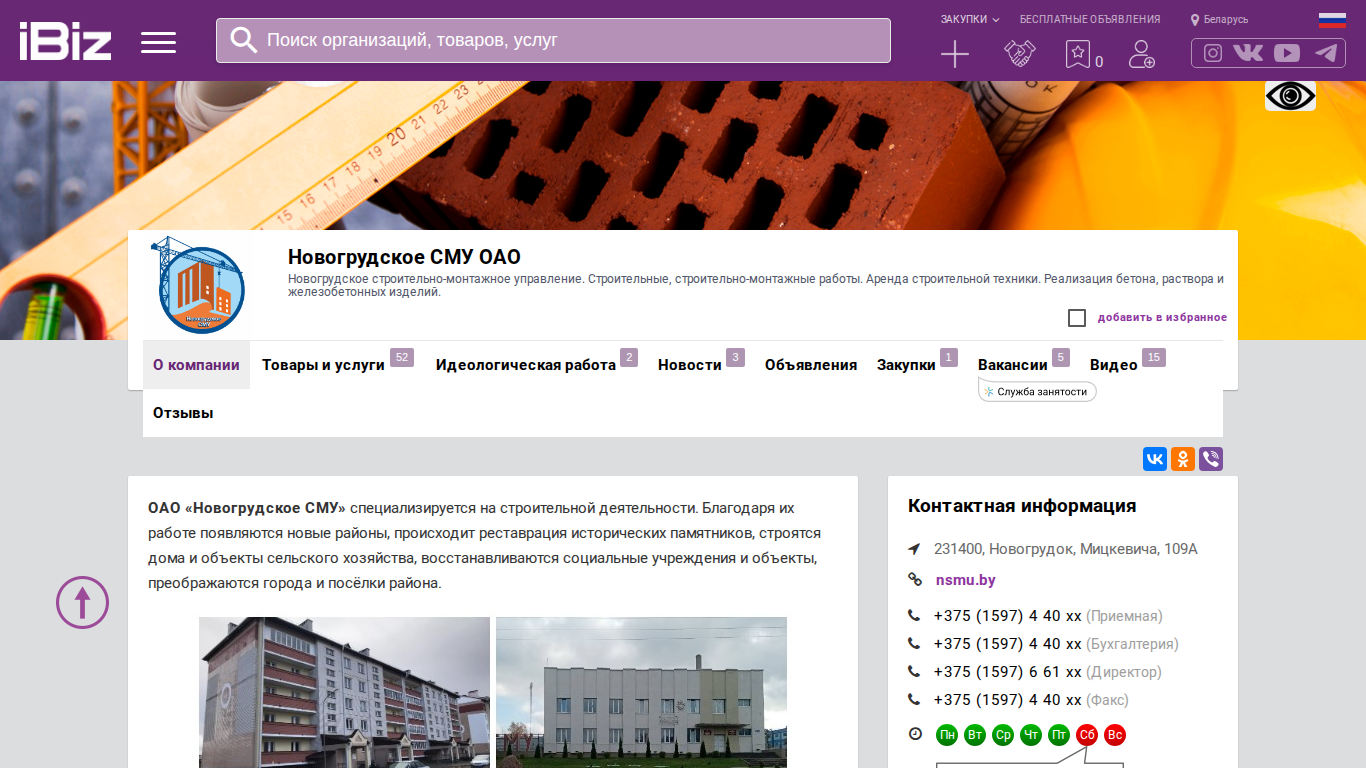The width and height of the screenshot is (1366, 768).
Task: Open the 'Отзывы' tab
Action: point(183,413)
